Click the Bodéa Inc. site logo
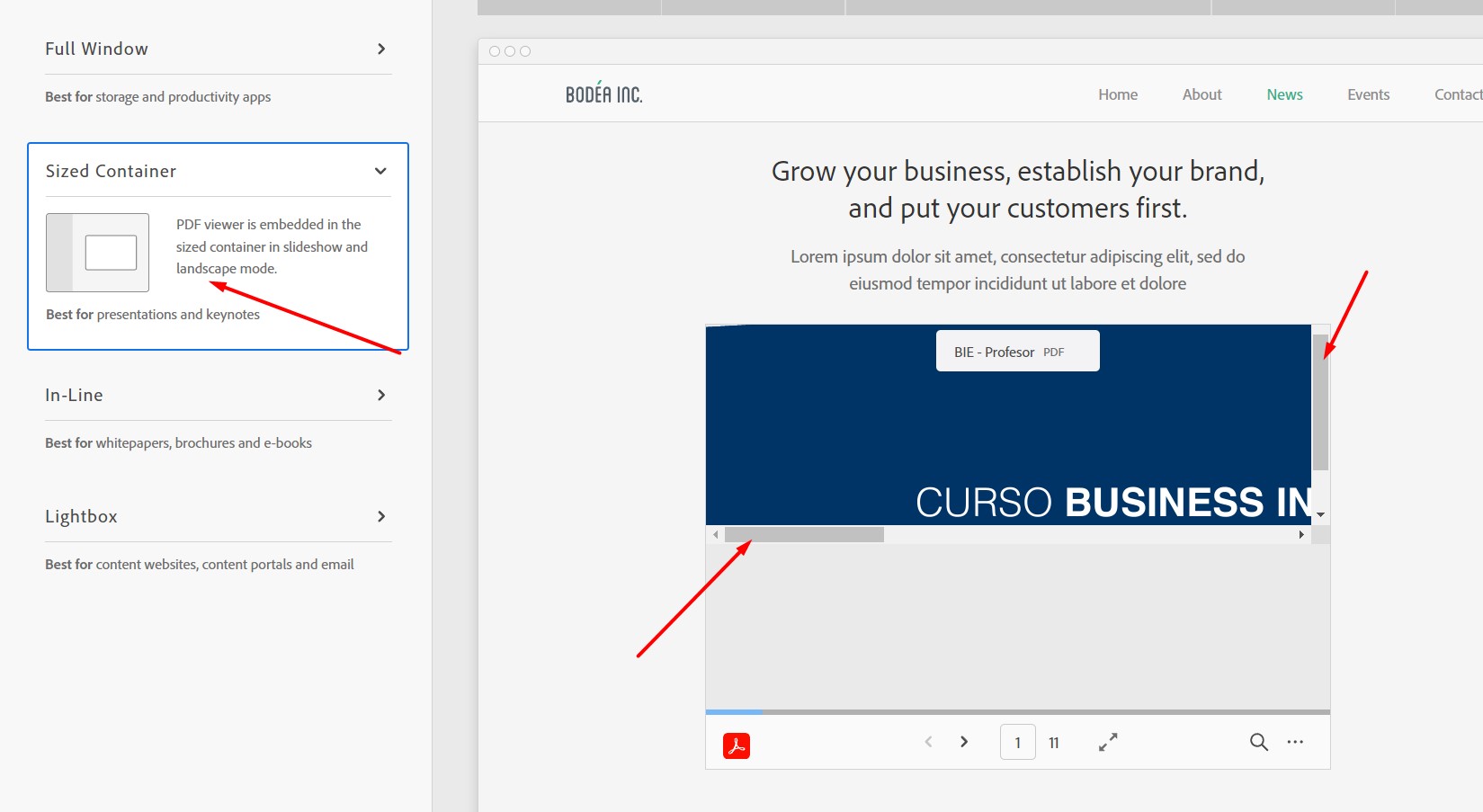Viewport: 1483px width, 812px height. click(x=603, y=93)
